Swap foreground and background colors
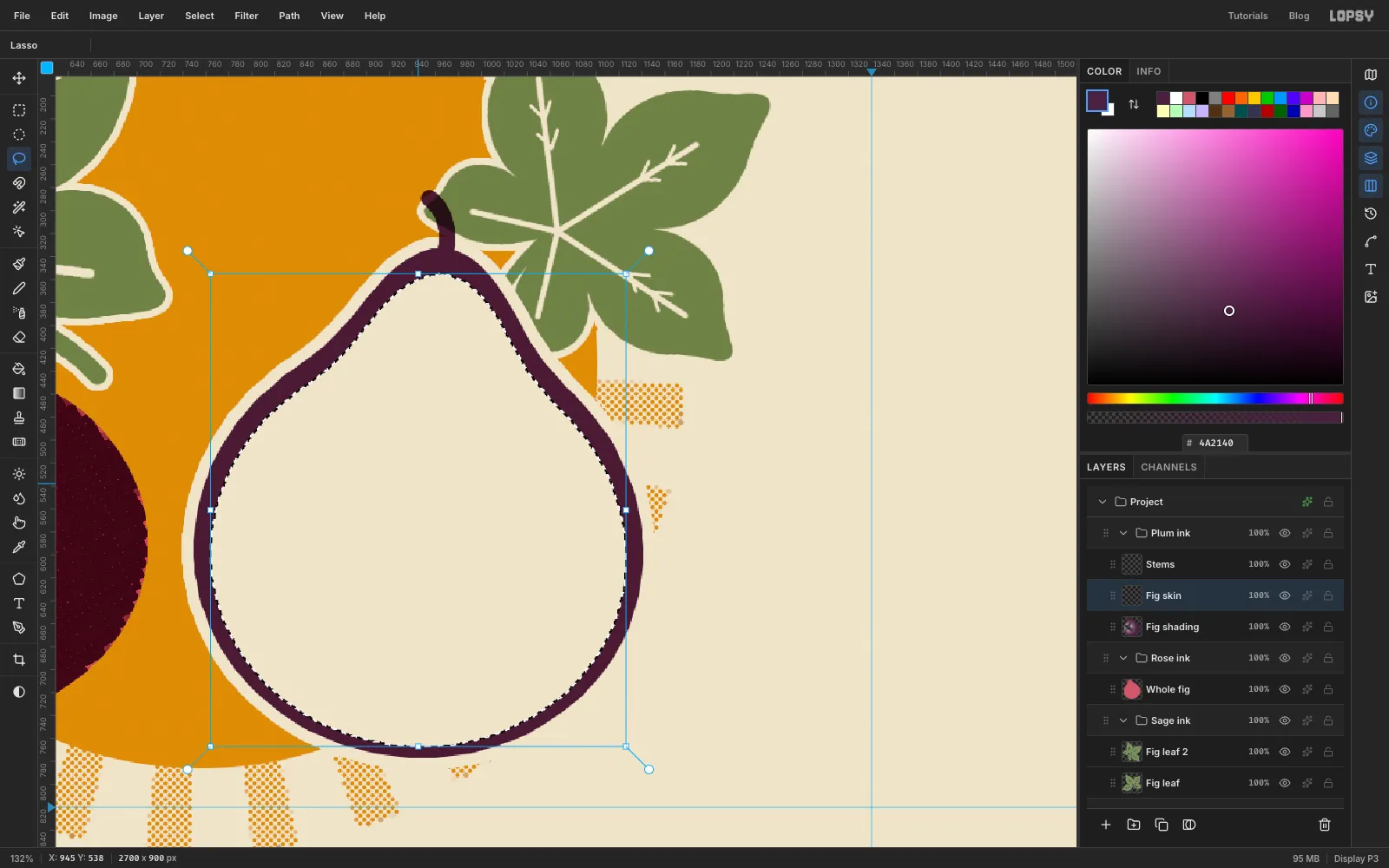Viewport: 1389px width, 868px height. [x=1134, y=104]
